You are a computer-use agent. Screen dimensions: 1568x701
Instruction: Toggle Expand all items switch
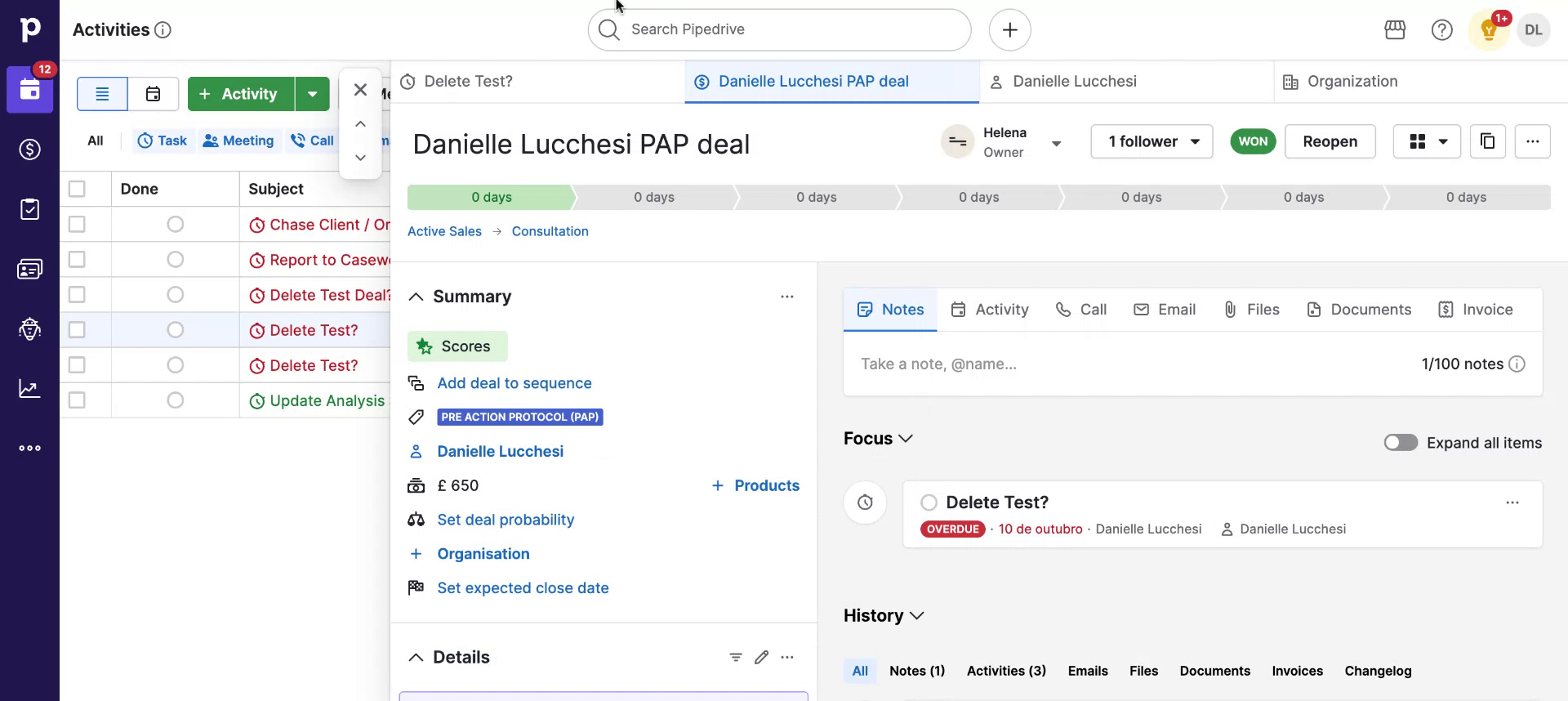point(1400,443)
